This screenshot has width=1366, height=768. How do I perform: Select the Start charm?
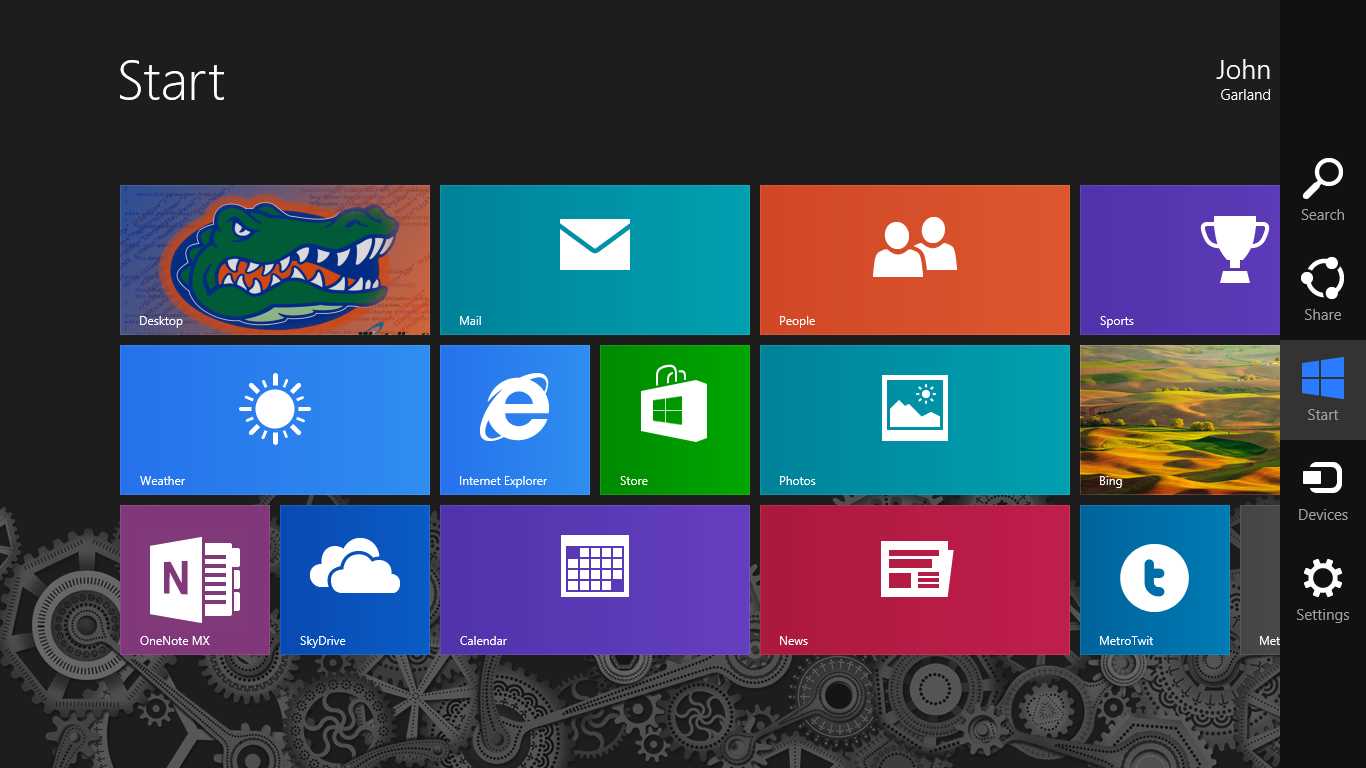click(1322, 390)
